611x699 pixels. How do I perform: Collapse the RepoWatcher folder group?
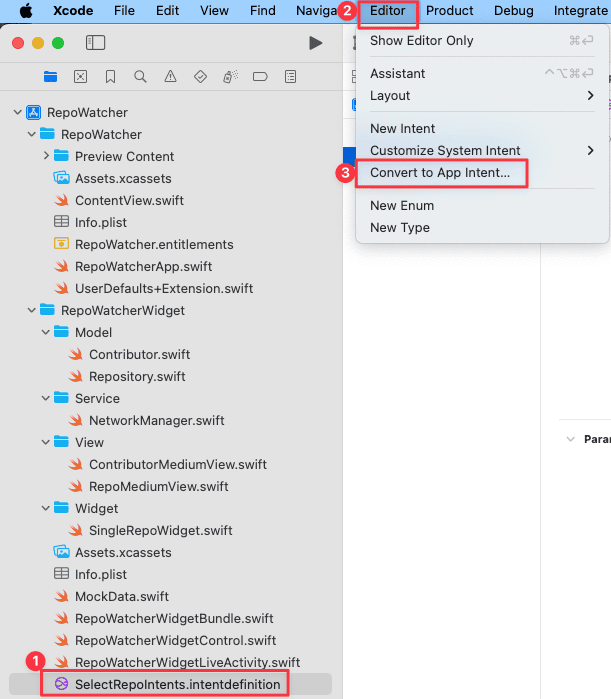[x=32, y=134]
